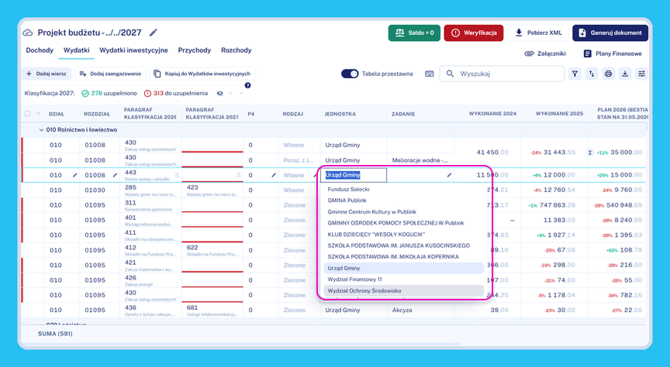Click the cloud sync icon beside project title
Viewport: 670px width, 367px height.
(x=28, y=33)
